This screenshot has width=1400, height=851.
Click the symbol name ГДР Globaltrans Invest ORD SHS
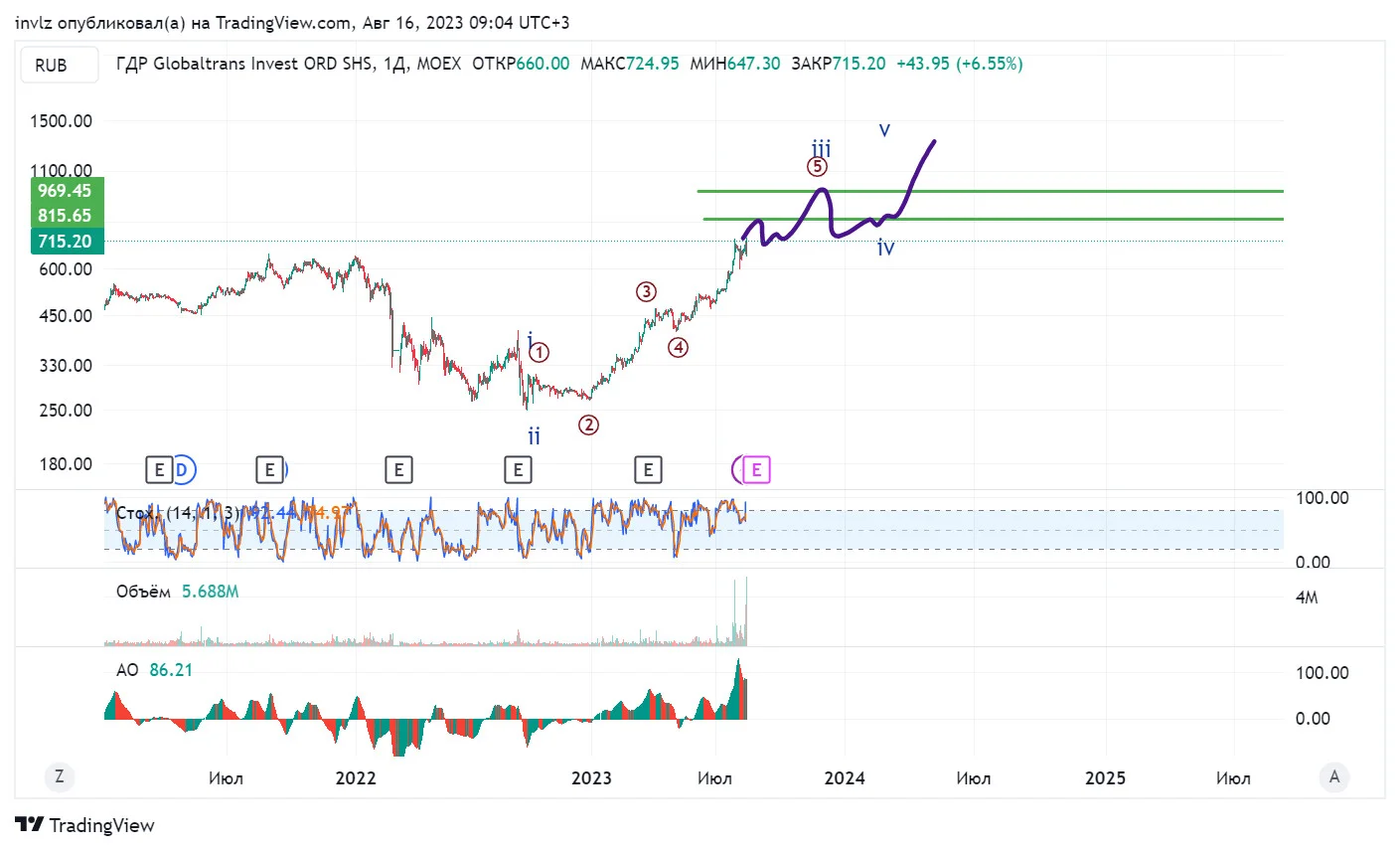(244, 64)
